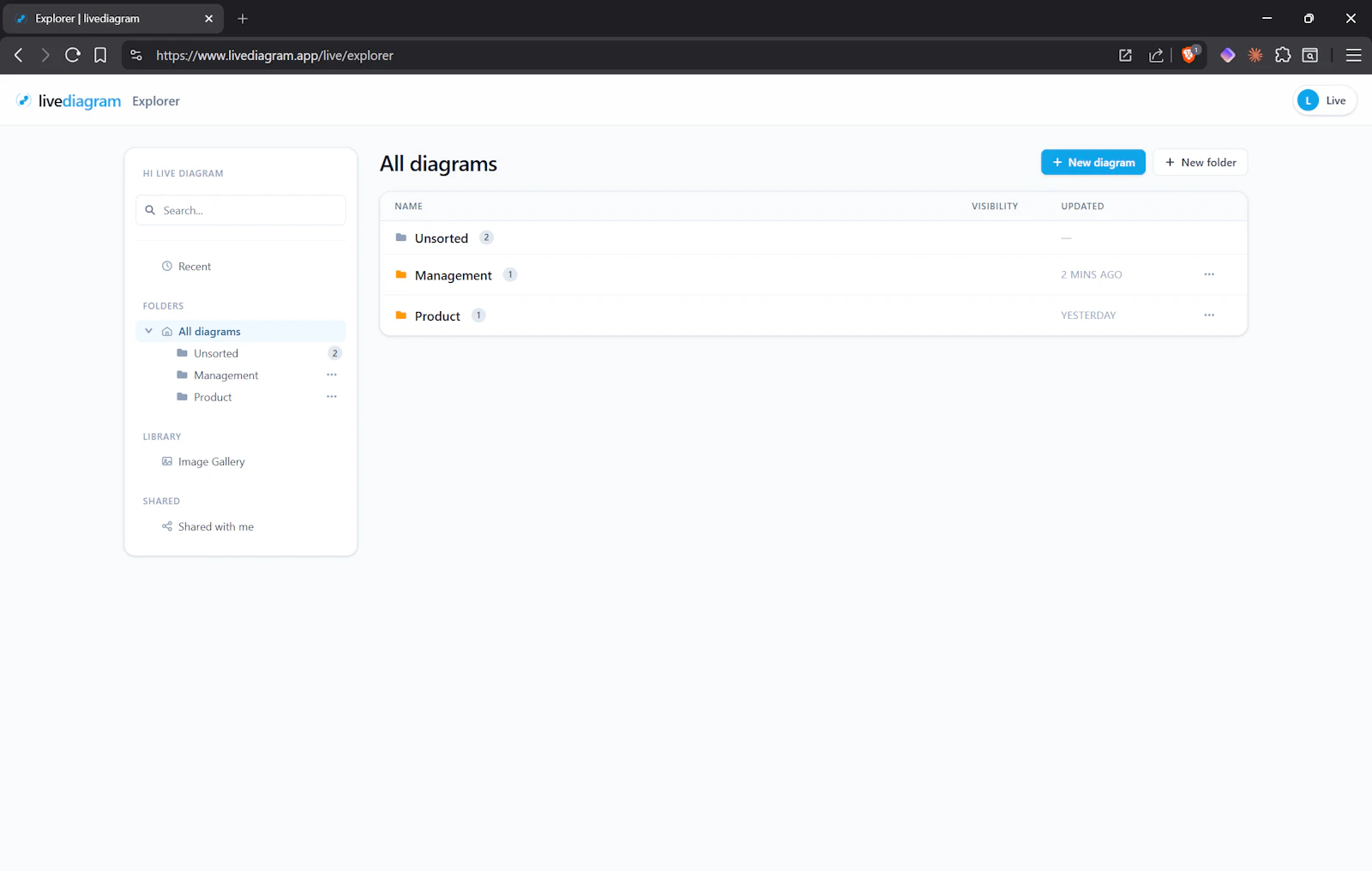Viewport: 1372px width, 871px height.
Task: Click the orange Management folder icon
Action: (x=400, y=274)
